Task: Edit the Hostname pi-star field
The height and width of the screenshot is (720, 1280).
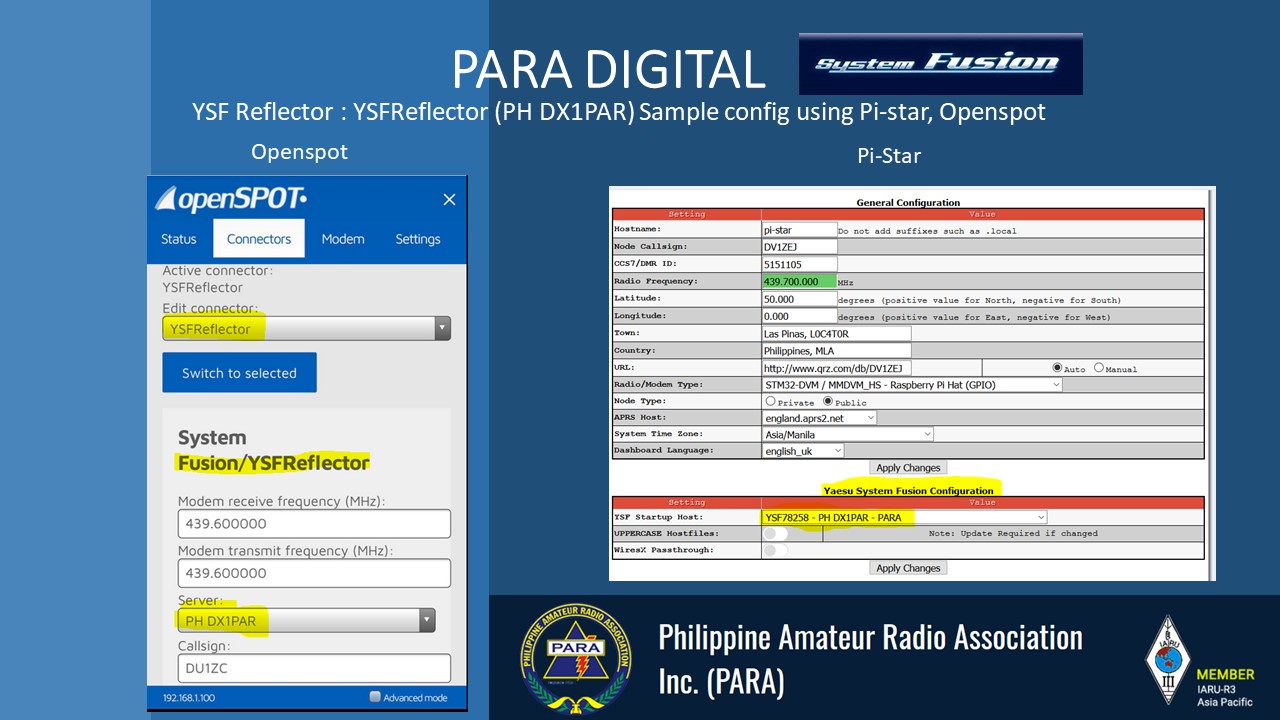Action: coord(799,230)
